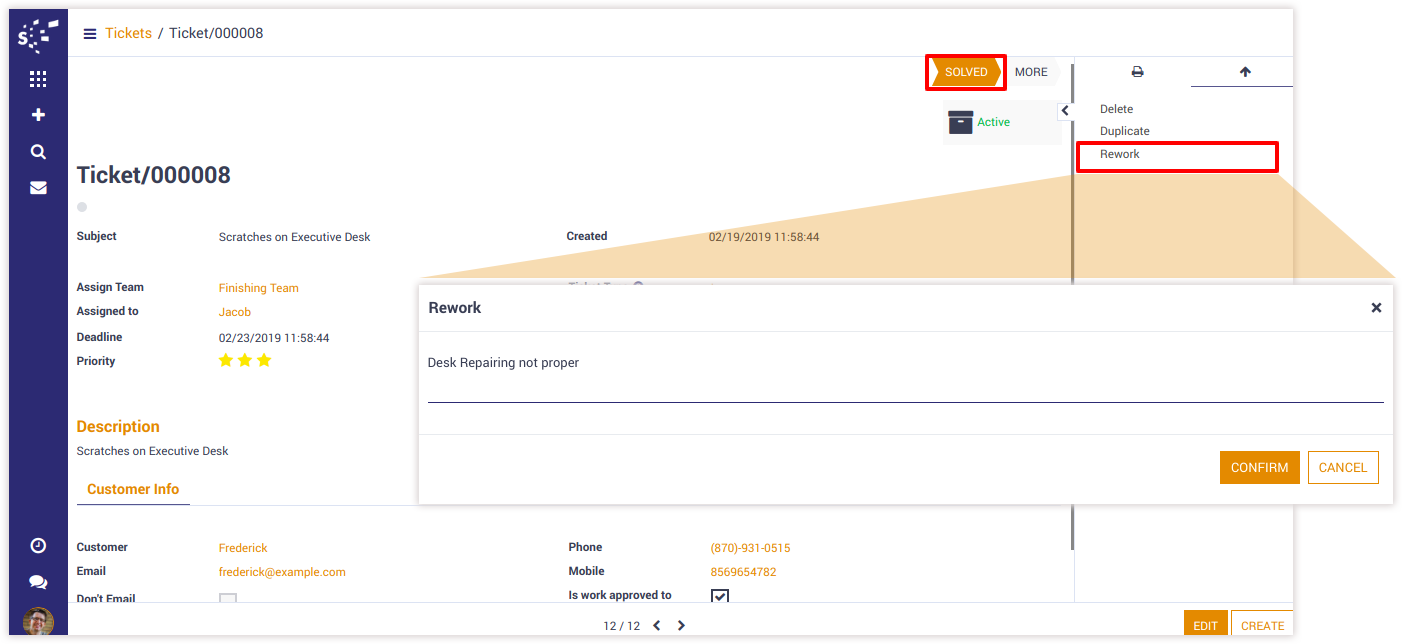Expand the MORE status stages
This screenshot has width=1402, height=644.
1031,72
